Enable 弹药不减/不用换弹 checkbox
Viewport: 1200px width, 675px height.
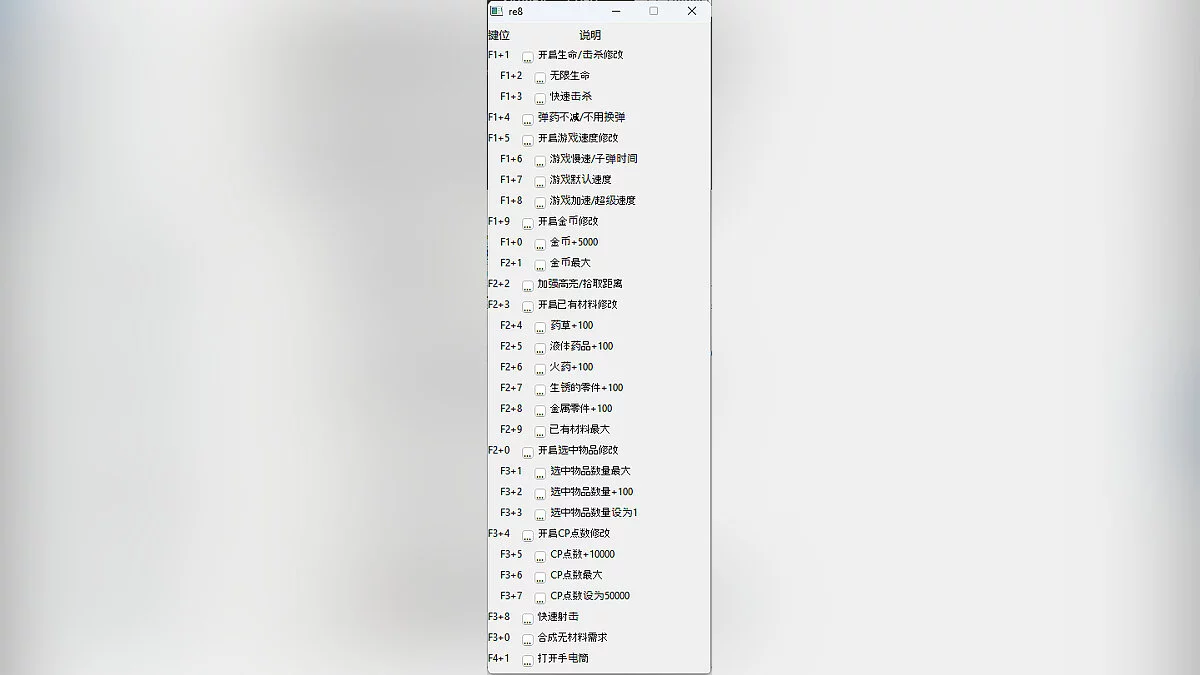click(x=528, y=119)
